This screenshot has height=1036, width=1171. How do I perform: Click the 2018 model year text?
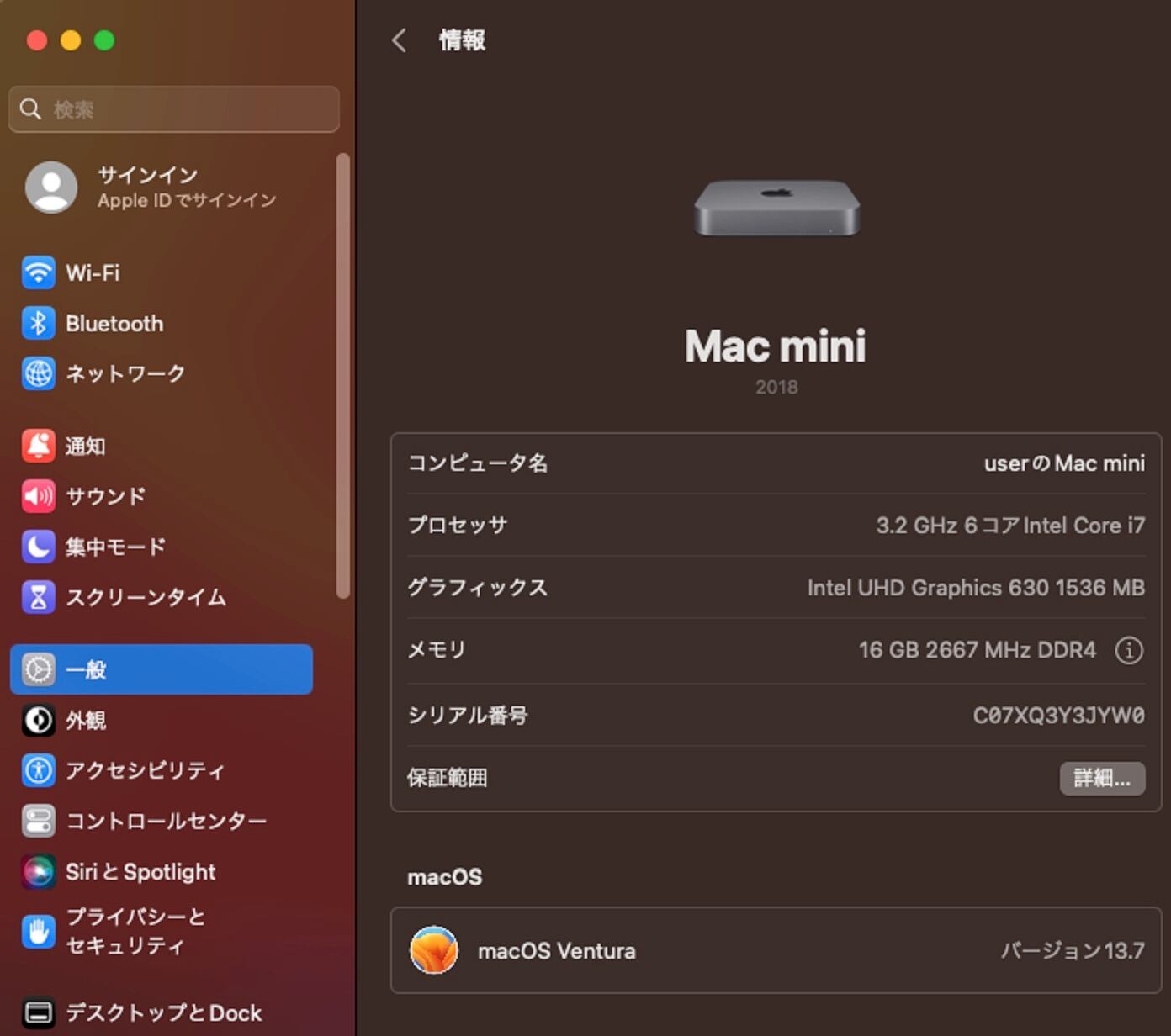pyautogui.click(x=776, y=387)
